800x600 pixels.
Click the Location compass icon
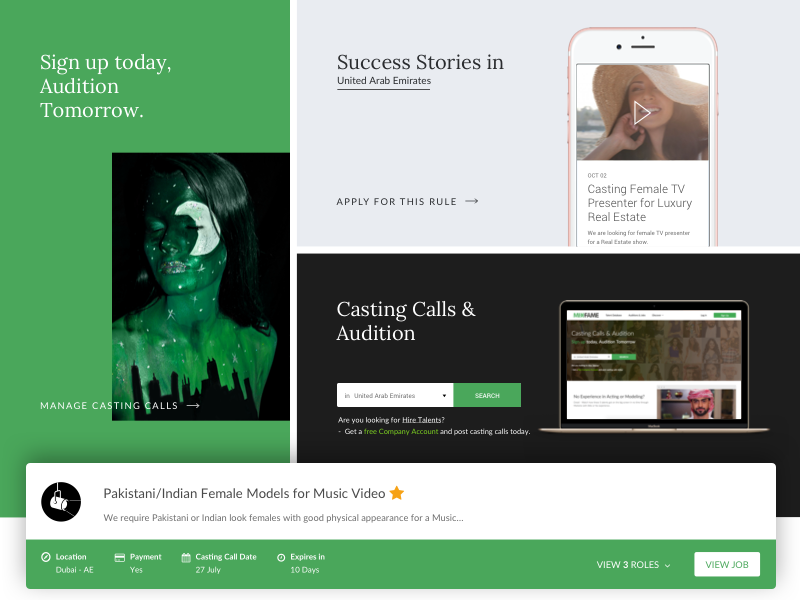[x=46, y=557]
